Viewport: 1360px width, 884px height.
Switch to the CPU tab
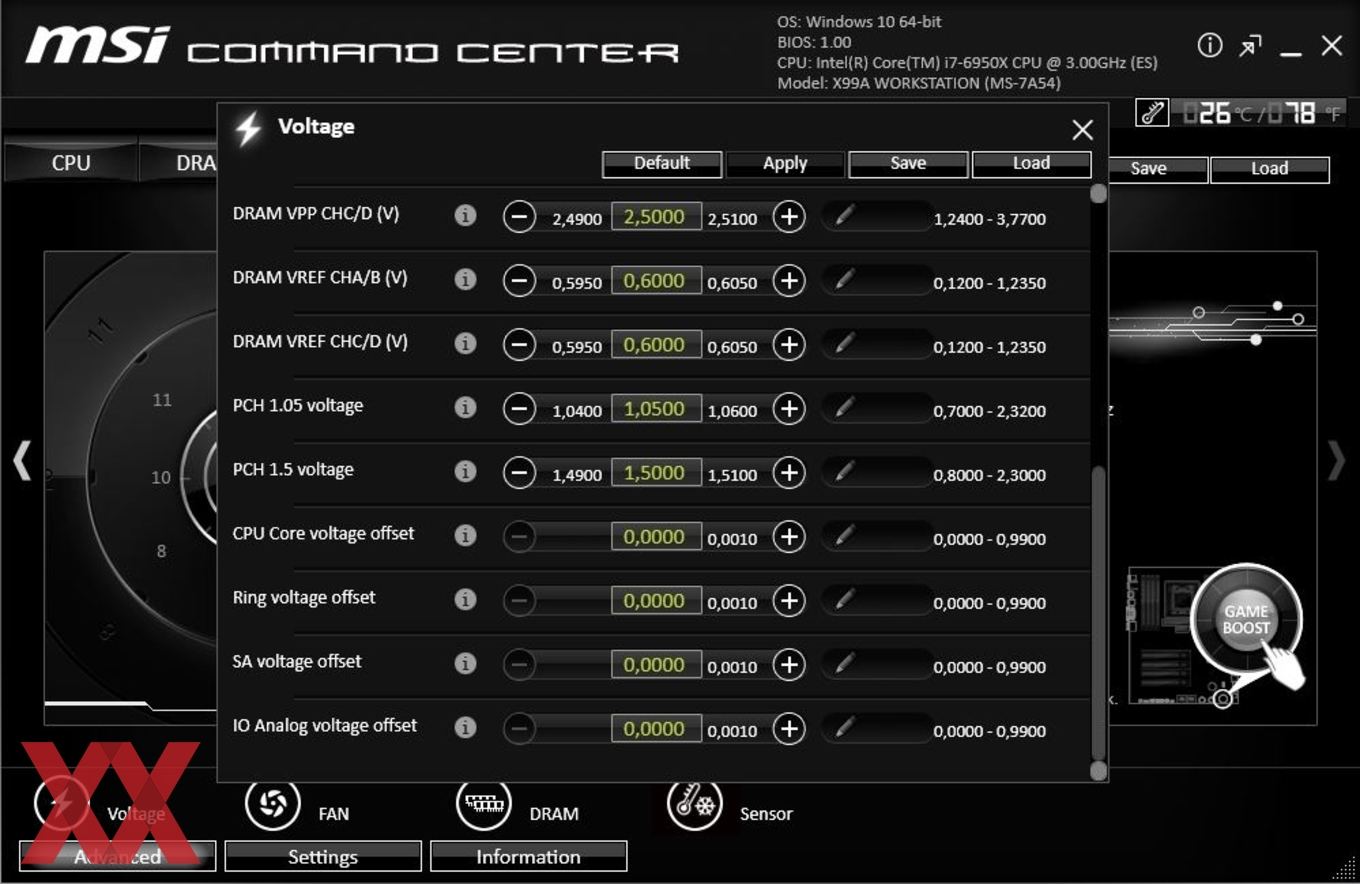(x=70, y=163)
